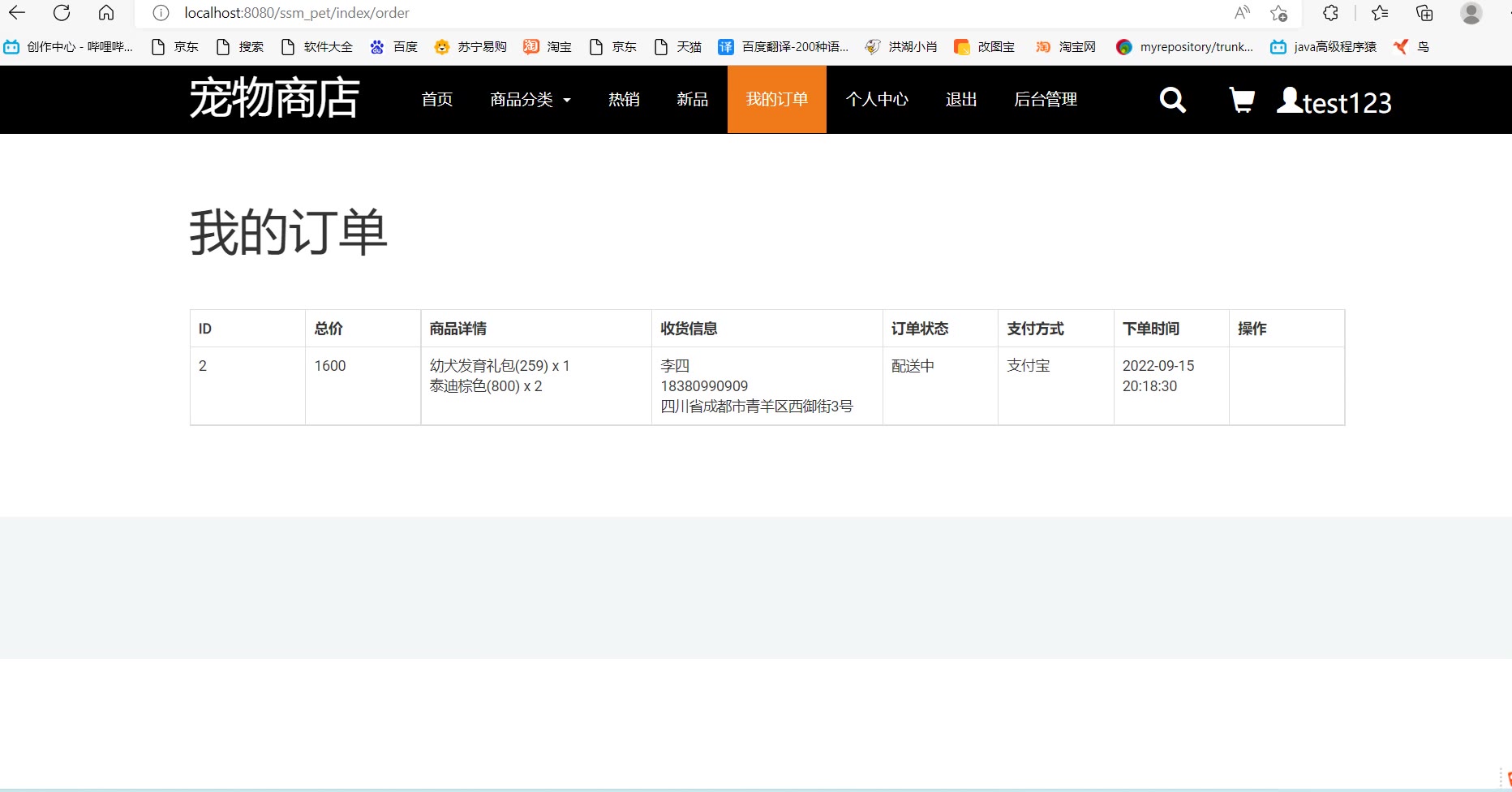The image size is (1512, 792).
Task: Open the 改图宝 bookmark
Action: tap(985, 47)
